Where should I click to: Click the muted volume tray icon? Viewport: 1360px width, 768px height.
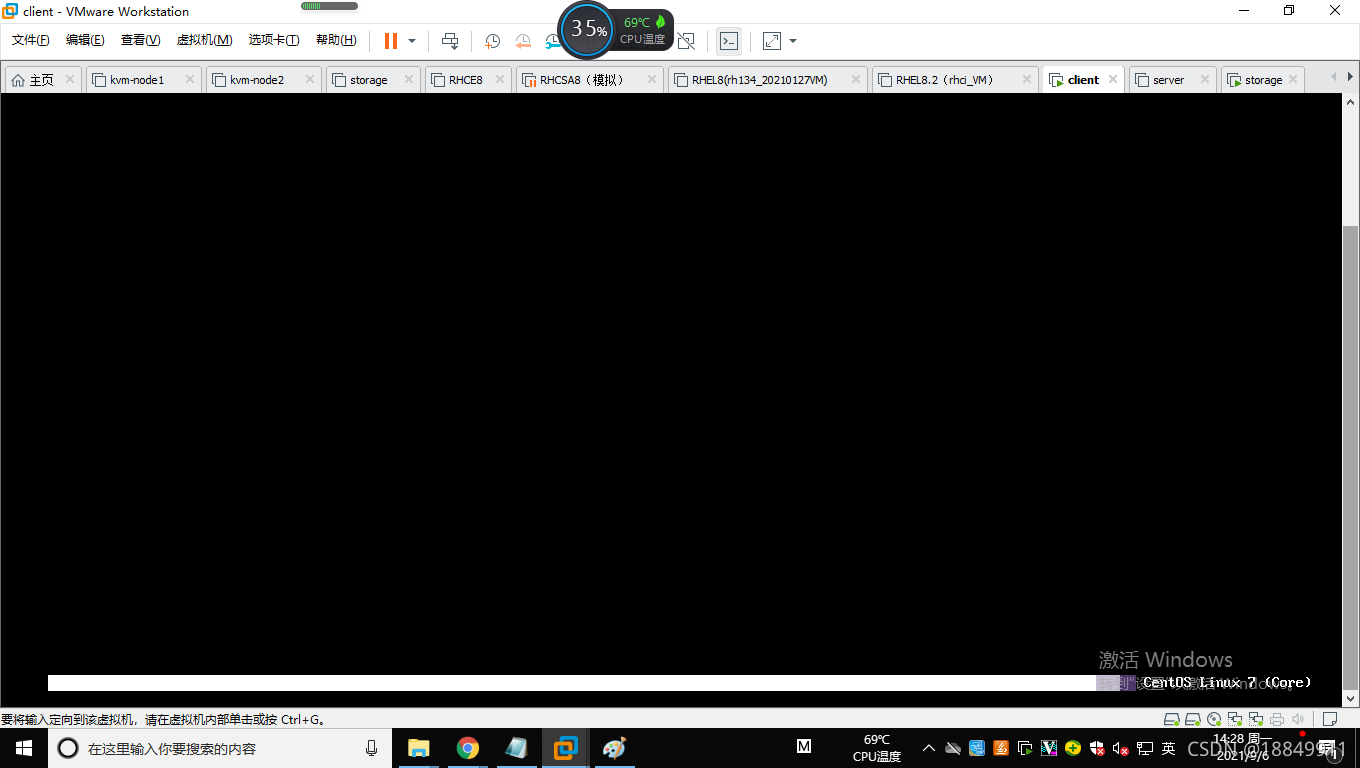pos(1121,748)
